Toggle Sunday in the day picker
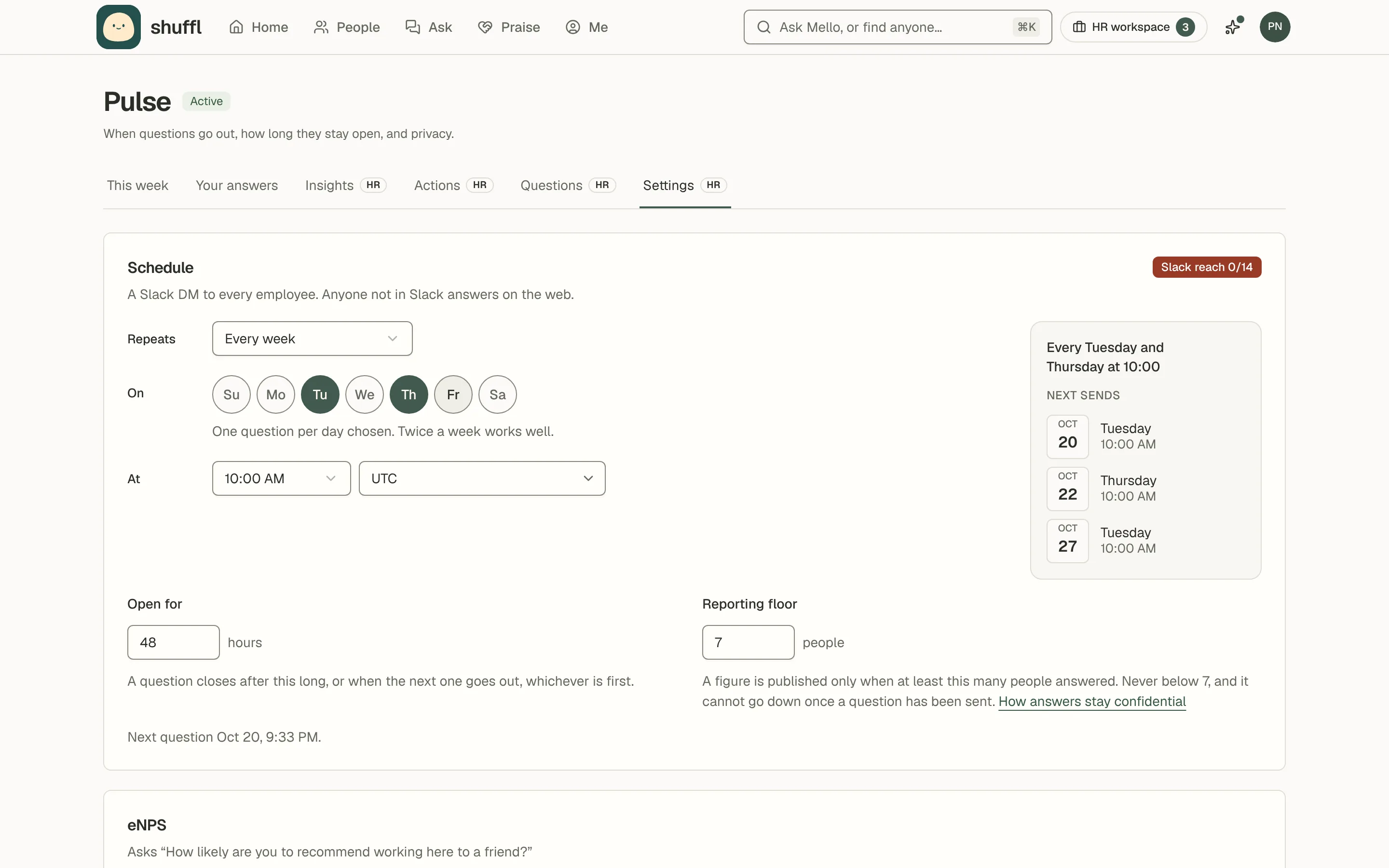Screen dimensions: 1389x868 (x=231, y=394)
